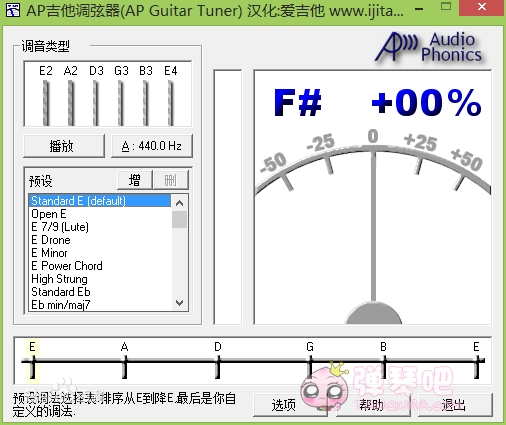Viewport: 506px width, 425px height.
Task: Select the E Minor preset
Action: point(100,253)
